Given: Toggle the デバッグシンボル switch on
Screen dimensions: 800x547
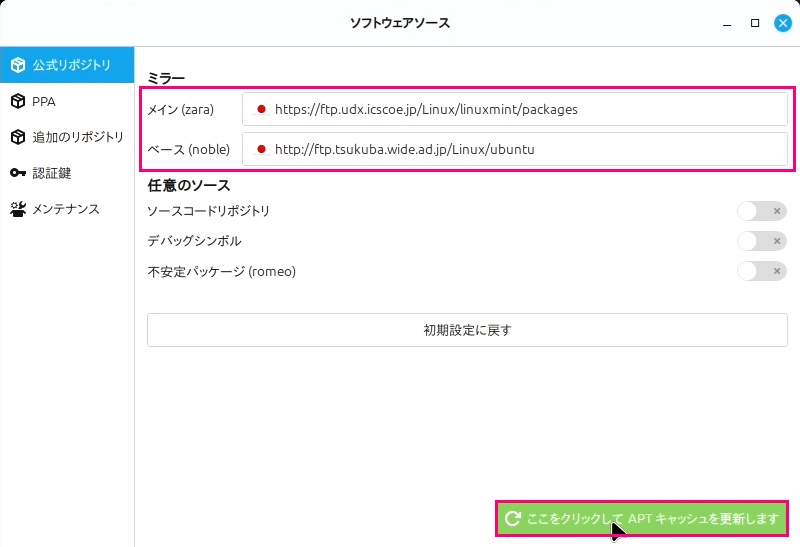Looking at the screenshot, I should point(761,241).
